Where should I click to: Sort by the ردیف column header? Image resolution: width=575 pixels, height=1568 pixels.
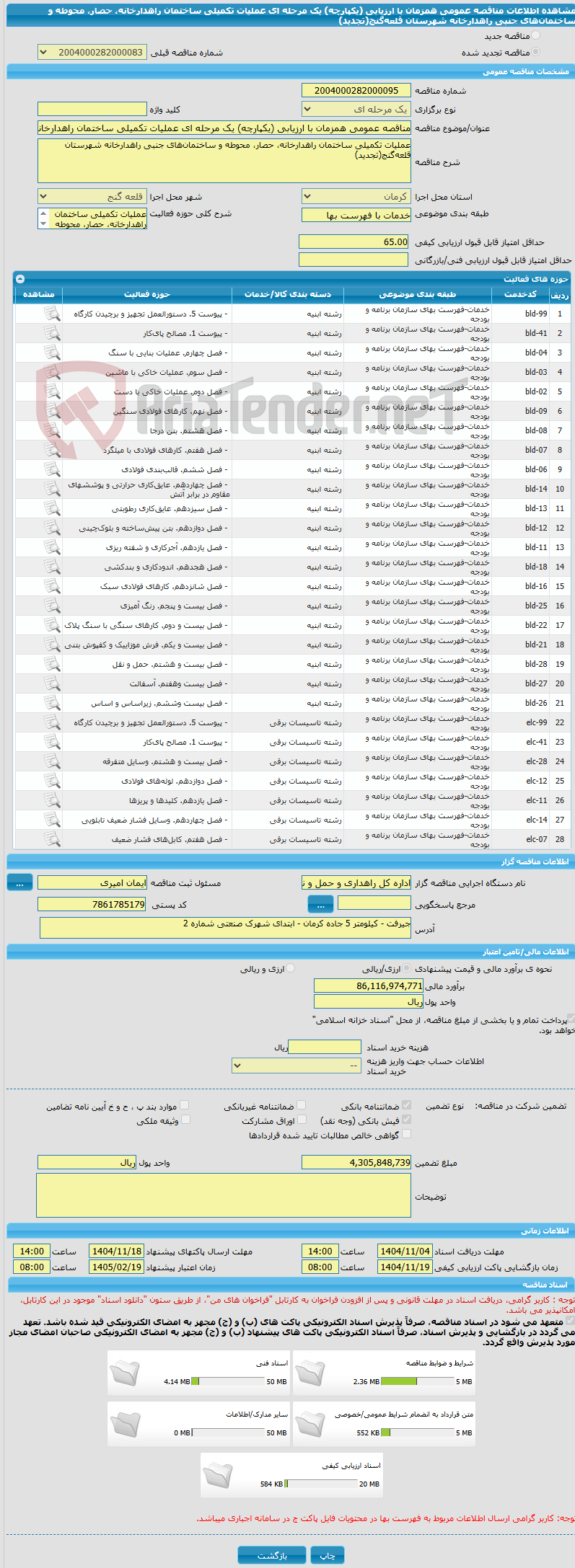pos(559,294)
